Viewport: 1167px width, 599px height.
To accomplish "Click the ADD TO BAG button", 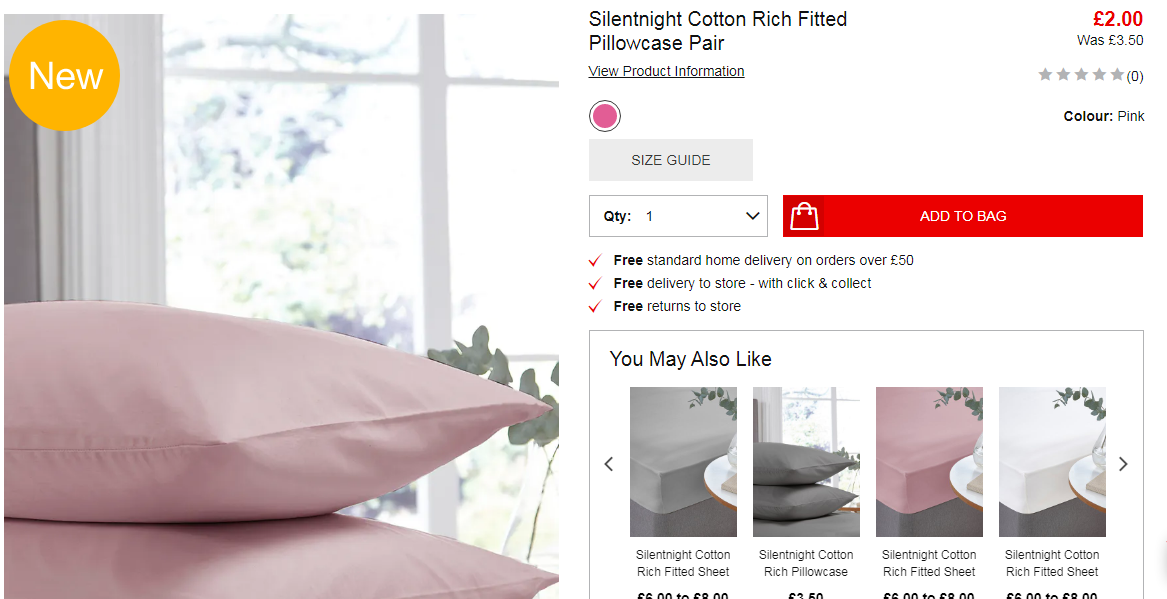I will (x=962, y=217).
